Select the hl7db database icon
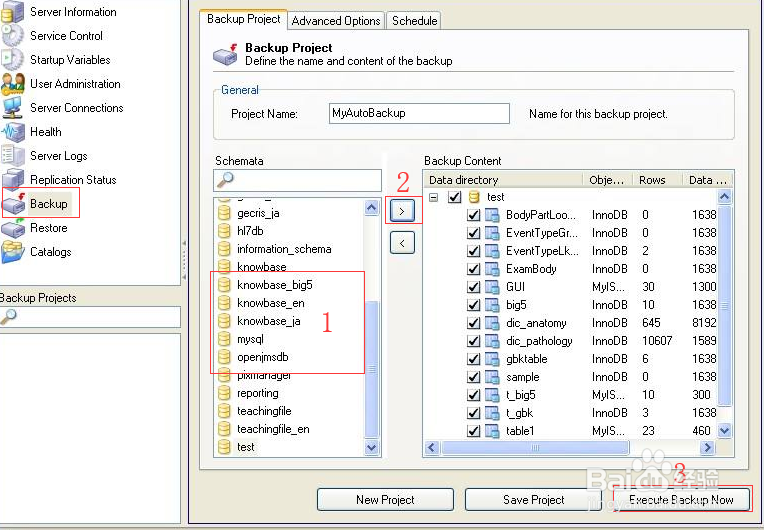The width and height of the screenshot is (764, 530). 224,231
